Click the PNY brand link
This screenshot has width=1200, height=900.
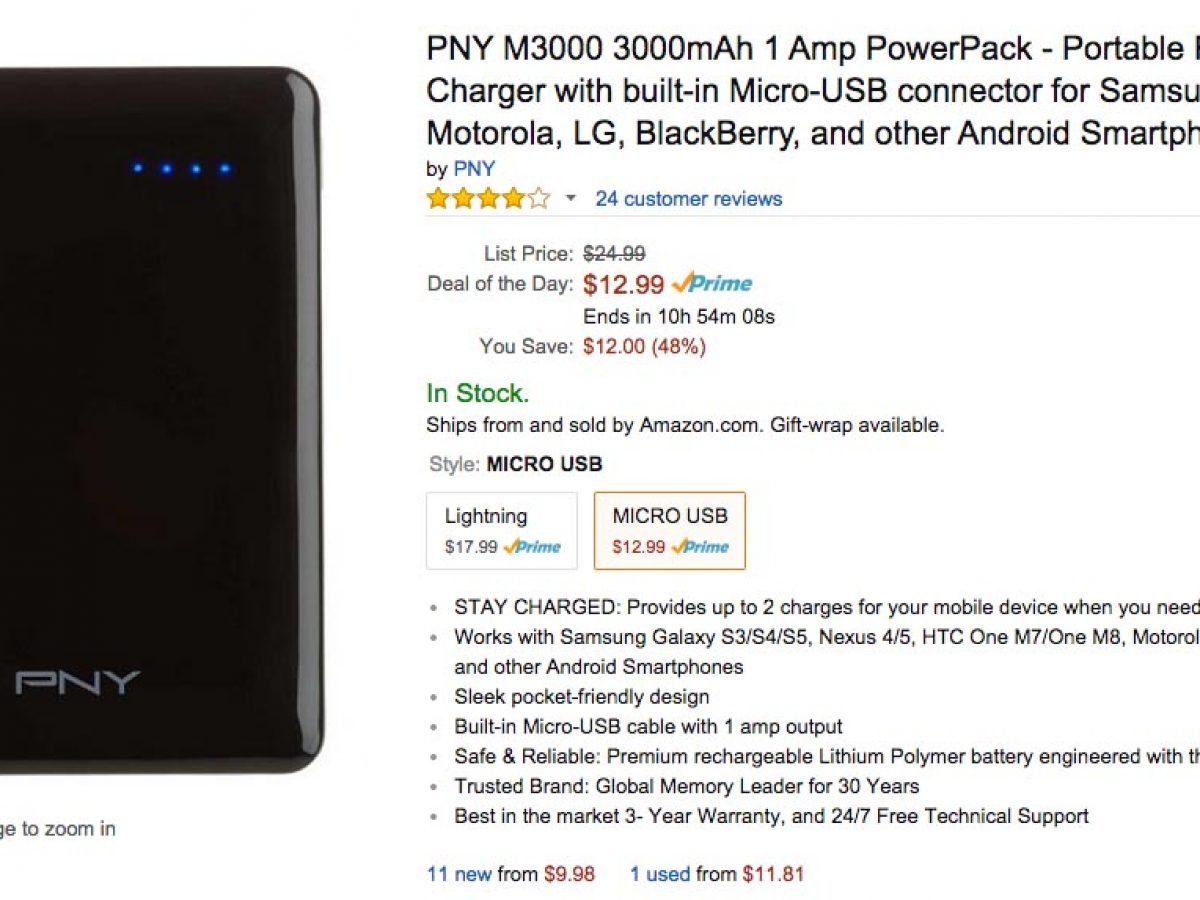click(473, 169)
